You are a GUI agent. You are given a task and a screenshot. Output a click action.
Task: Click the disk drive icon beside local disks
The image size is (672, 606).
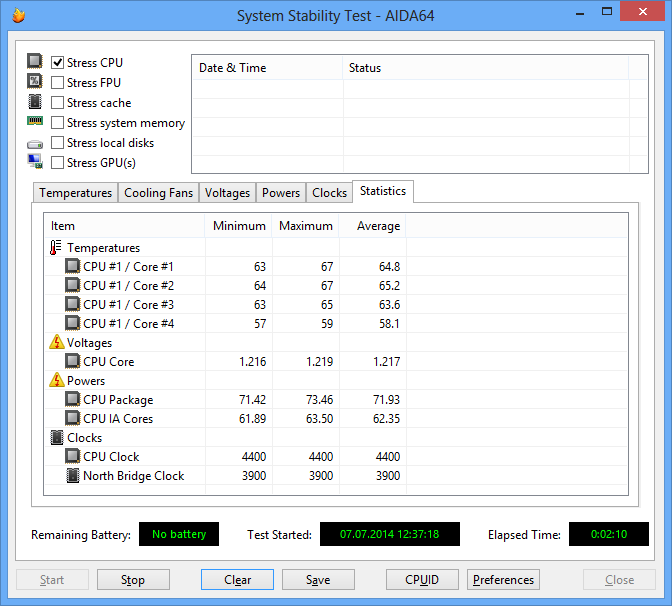click(x=35, y=144)
